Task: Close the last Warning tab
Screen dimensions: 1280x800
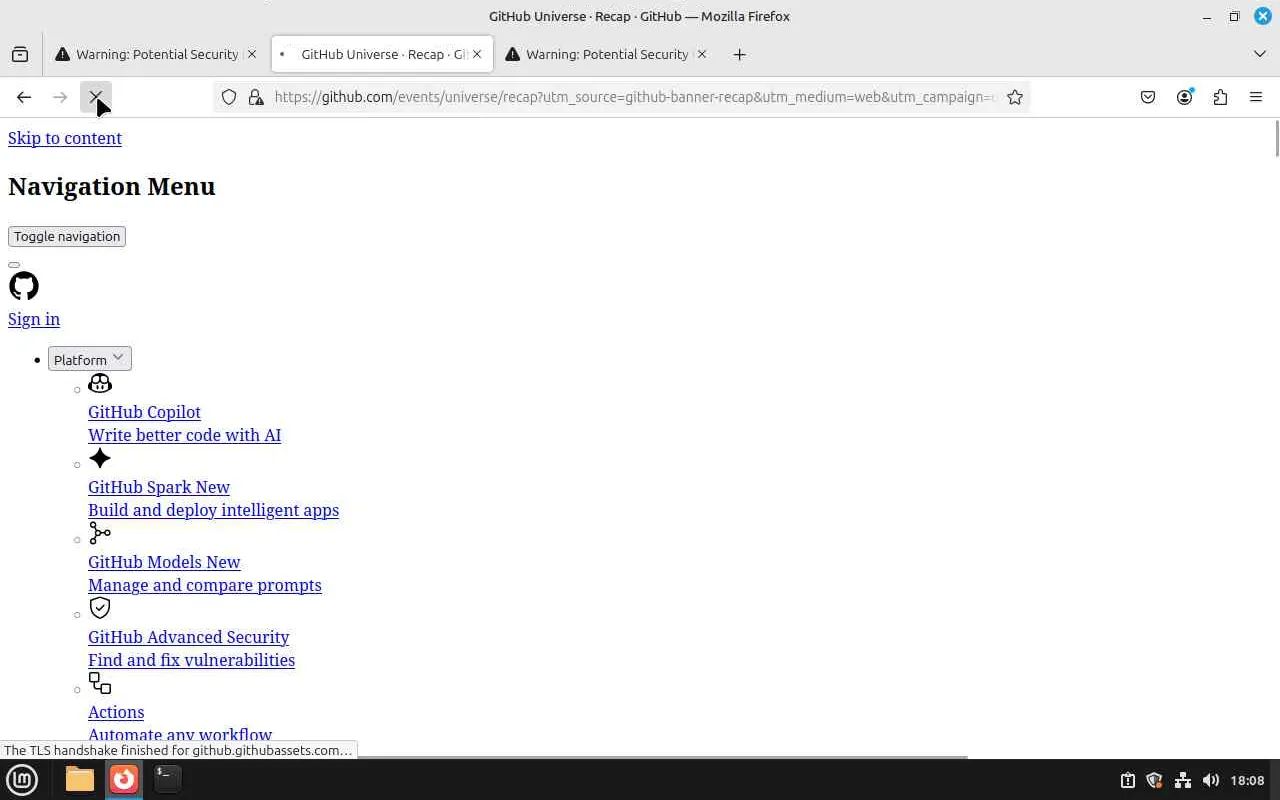Action: click(701, 54)
